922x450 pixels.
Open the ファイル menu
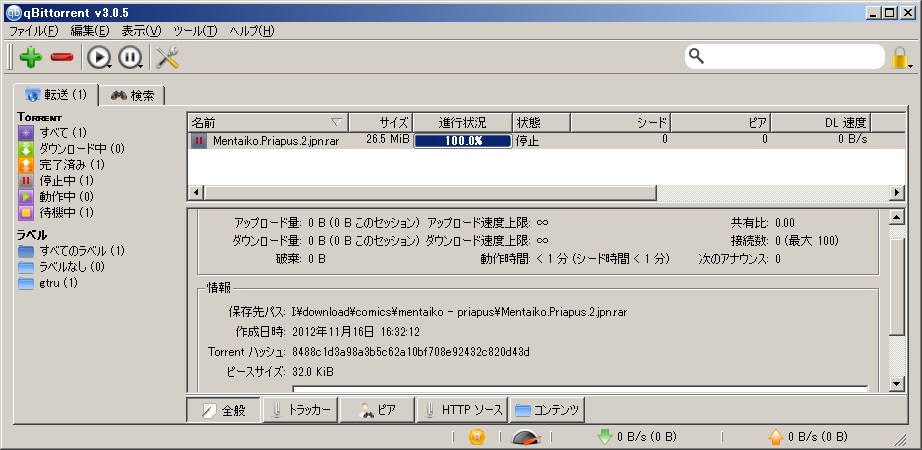(33, 31)
